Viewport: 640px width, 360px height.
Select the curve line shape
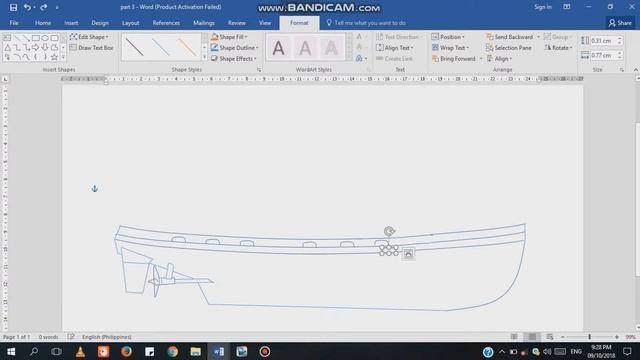click(26, 57)
